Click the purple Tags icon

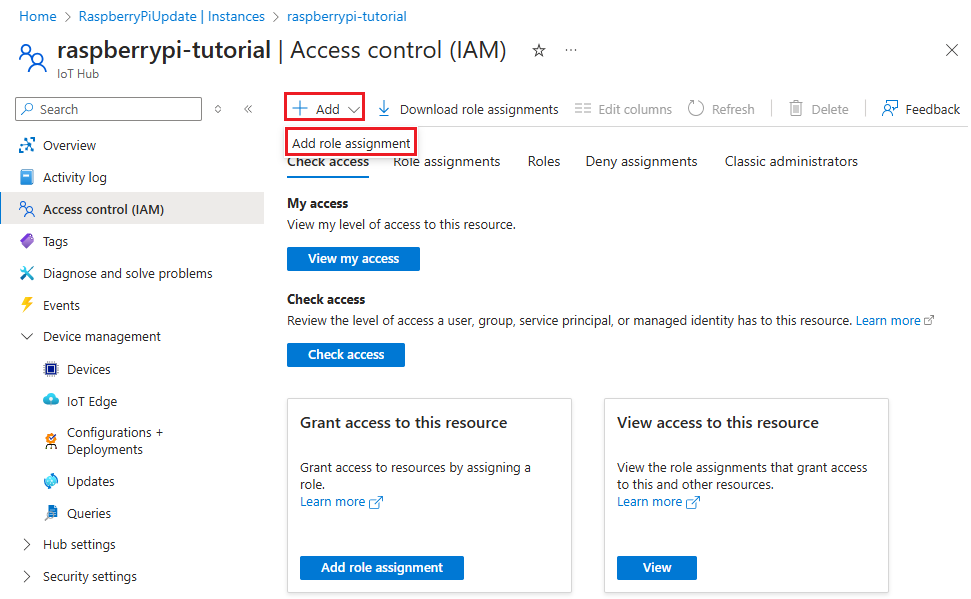pos(27,241)
